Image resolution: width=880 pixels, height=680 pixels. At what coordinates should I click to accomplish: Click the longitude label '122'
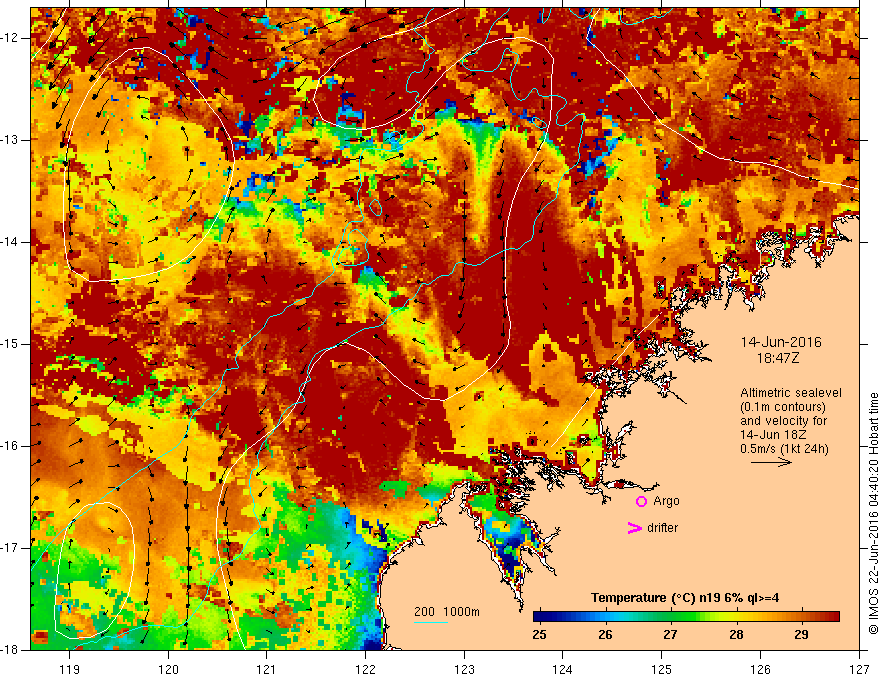click(x=365, y=669)
